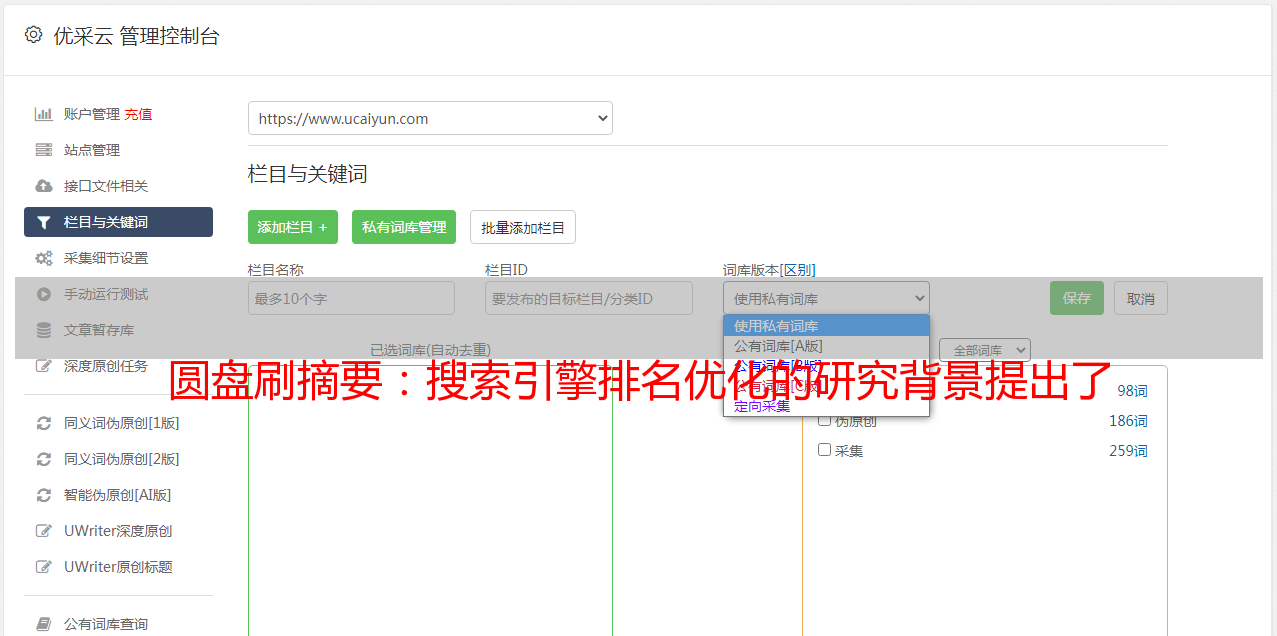This screenshot has width=1277, height=636.
Task: Open the site URL dropdown https://www.ucaiyun.com
Action: click(x=430, y=118)
